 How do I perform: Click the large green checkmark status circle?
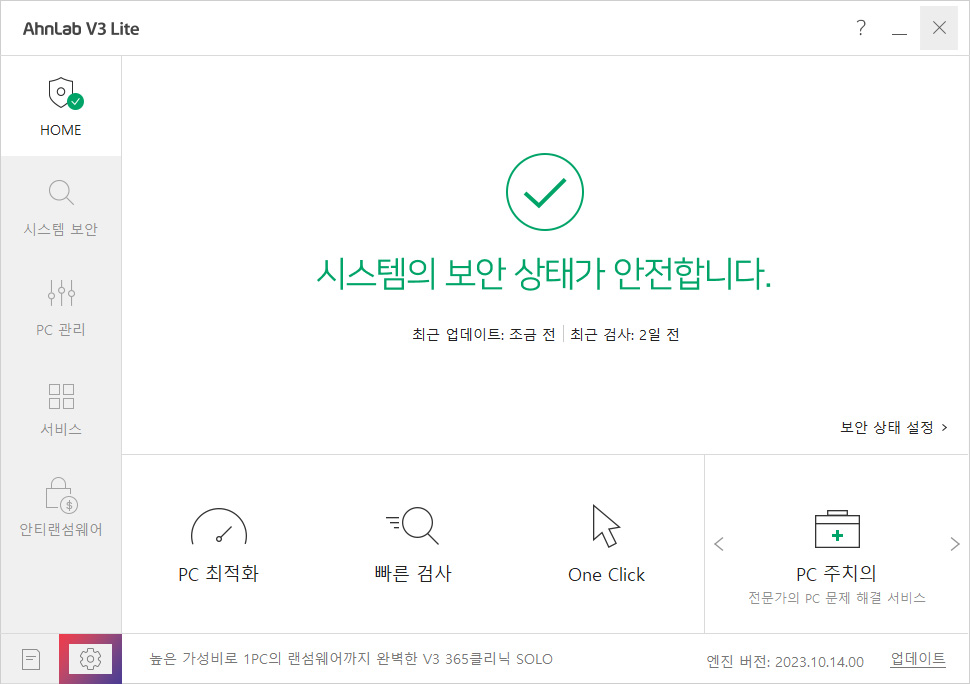coord(544,192)
